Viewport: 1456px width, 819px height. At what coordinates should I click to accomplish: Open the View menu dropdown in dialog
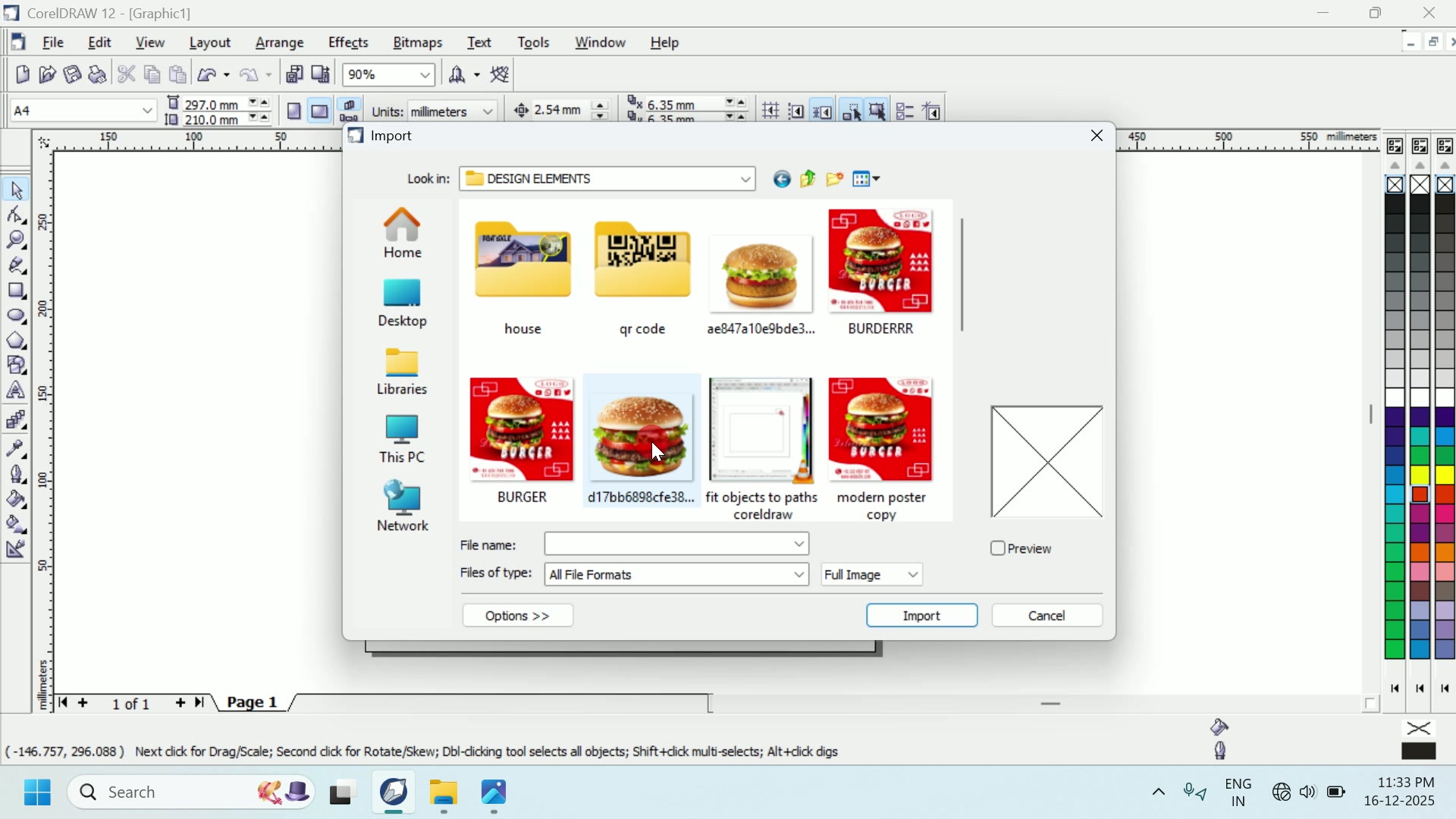868,180
